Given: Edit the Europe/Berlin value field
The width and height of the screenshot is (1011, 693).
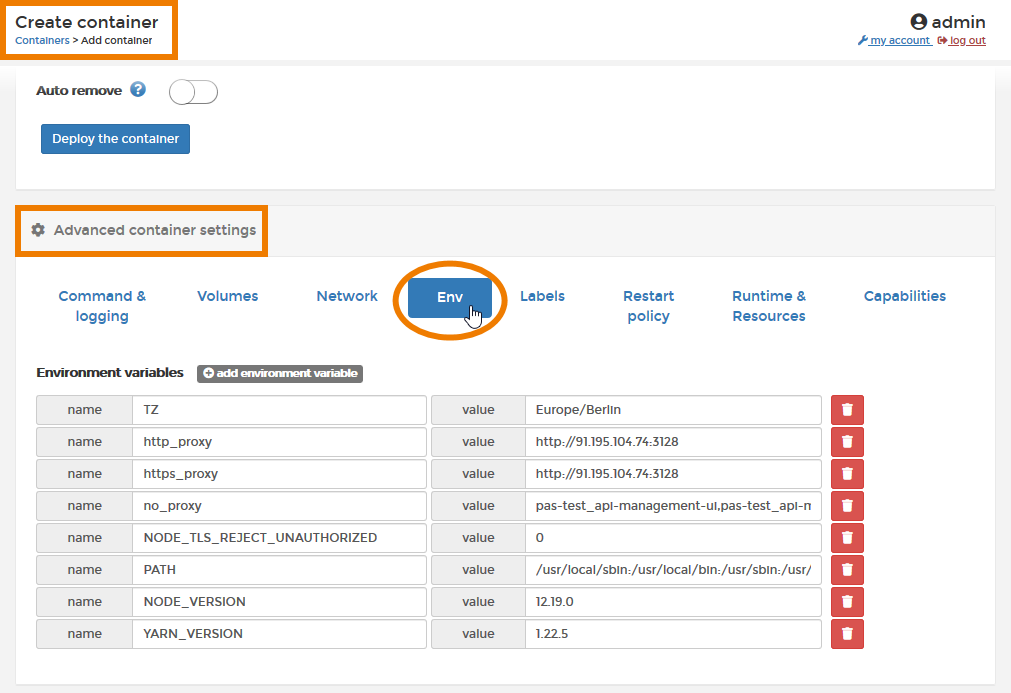Looking at the screenshot, I should click(x=673, y=410).
